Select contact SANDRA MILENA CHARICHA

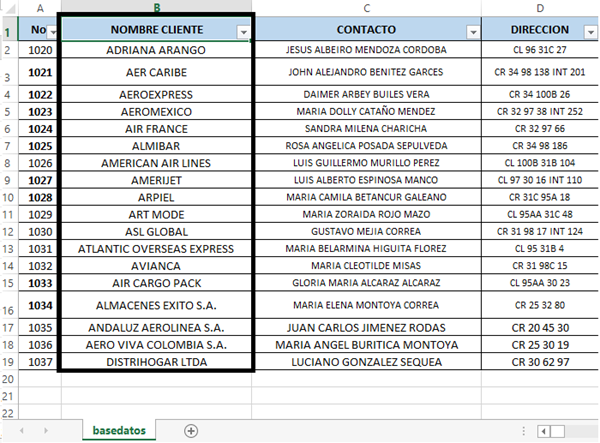pos(367,129)
